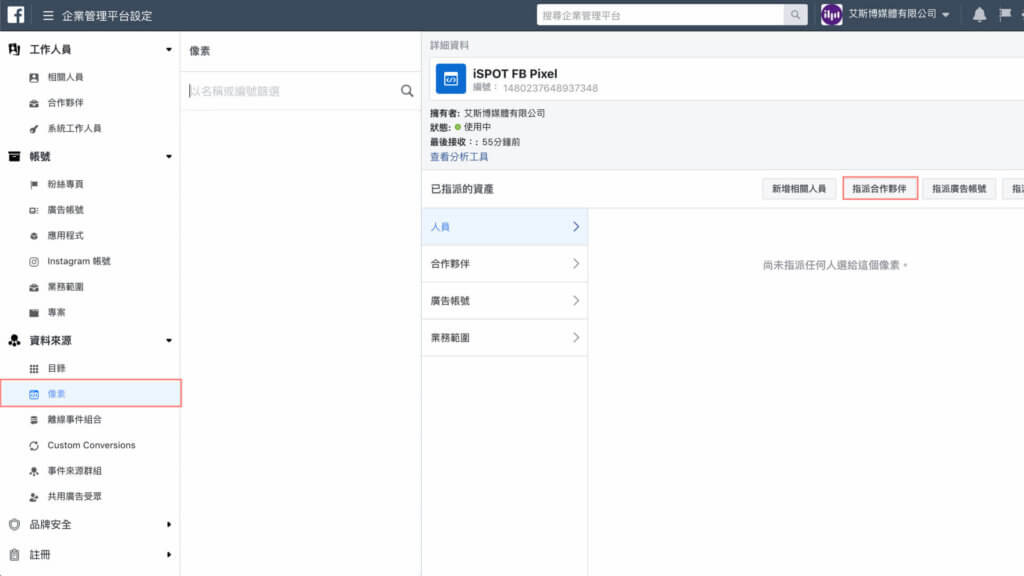Image resolution: width=1024 pixels, height=576 pixels.
Task: Open Custom Conversions in sidebar
Action: (x=90, y=445)
